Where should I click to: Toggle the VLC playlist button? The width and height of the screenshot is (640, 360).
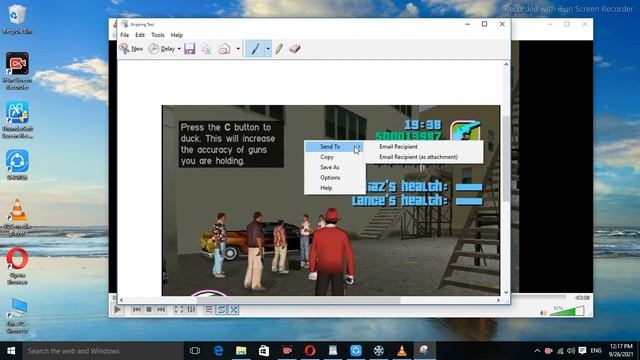pyautogui.click(x=209, y=309)
